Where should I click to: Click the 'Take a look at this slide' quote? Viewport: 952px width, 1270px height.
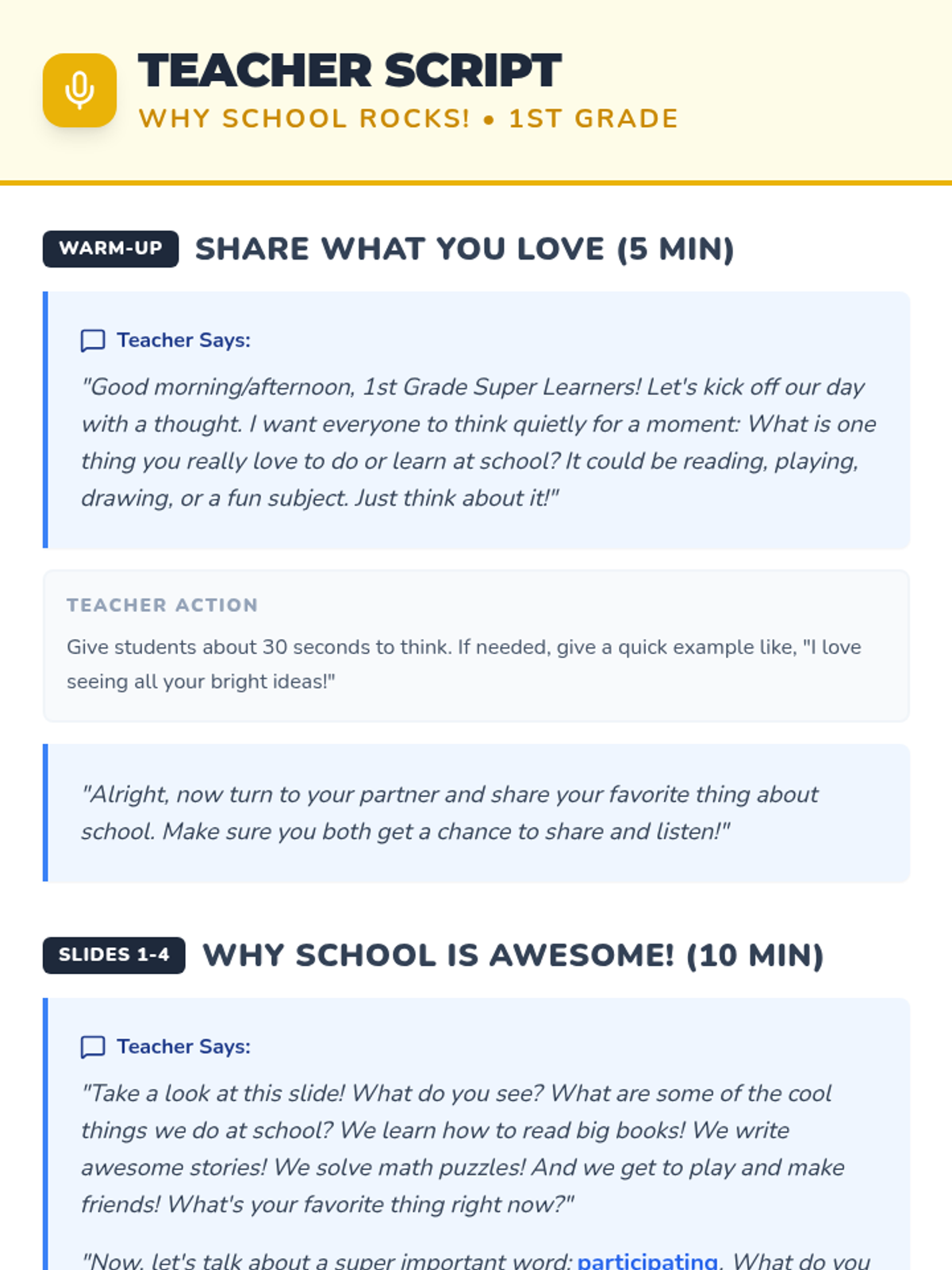[463, 1149]
